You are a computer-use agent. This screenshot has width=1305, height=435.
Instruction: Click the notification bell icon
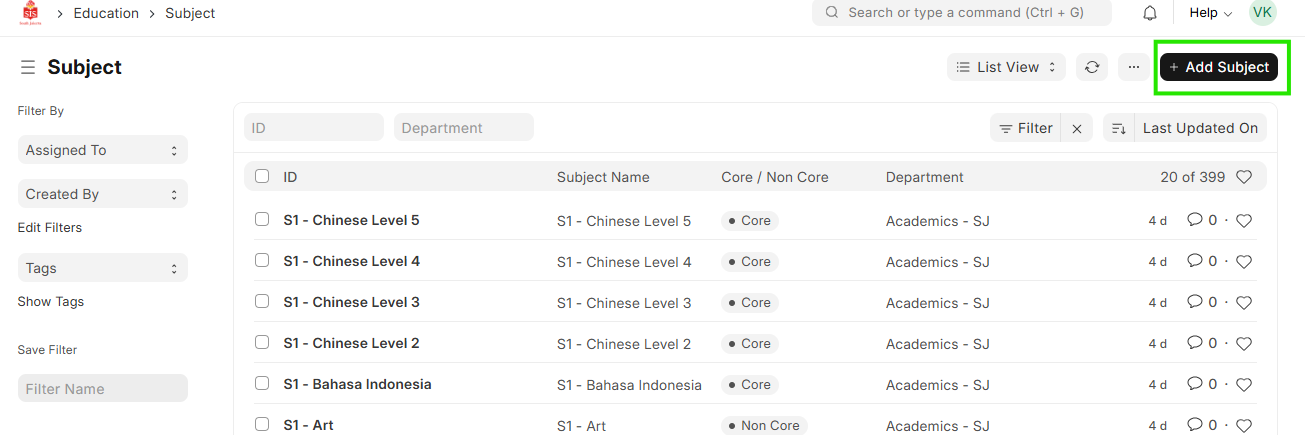click(x=1150, y=13)
